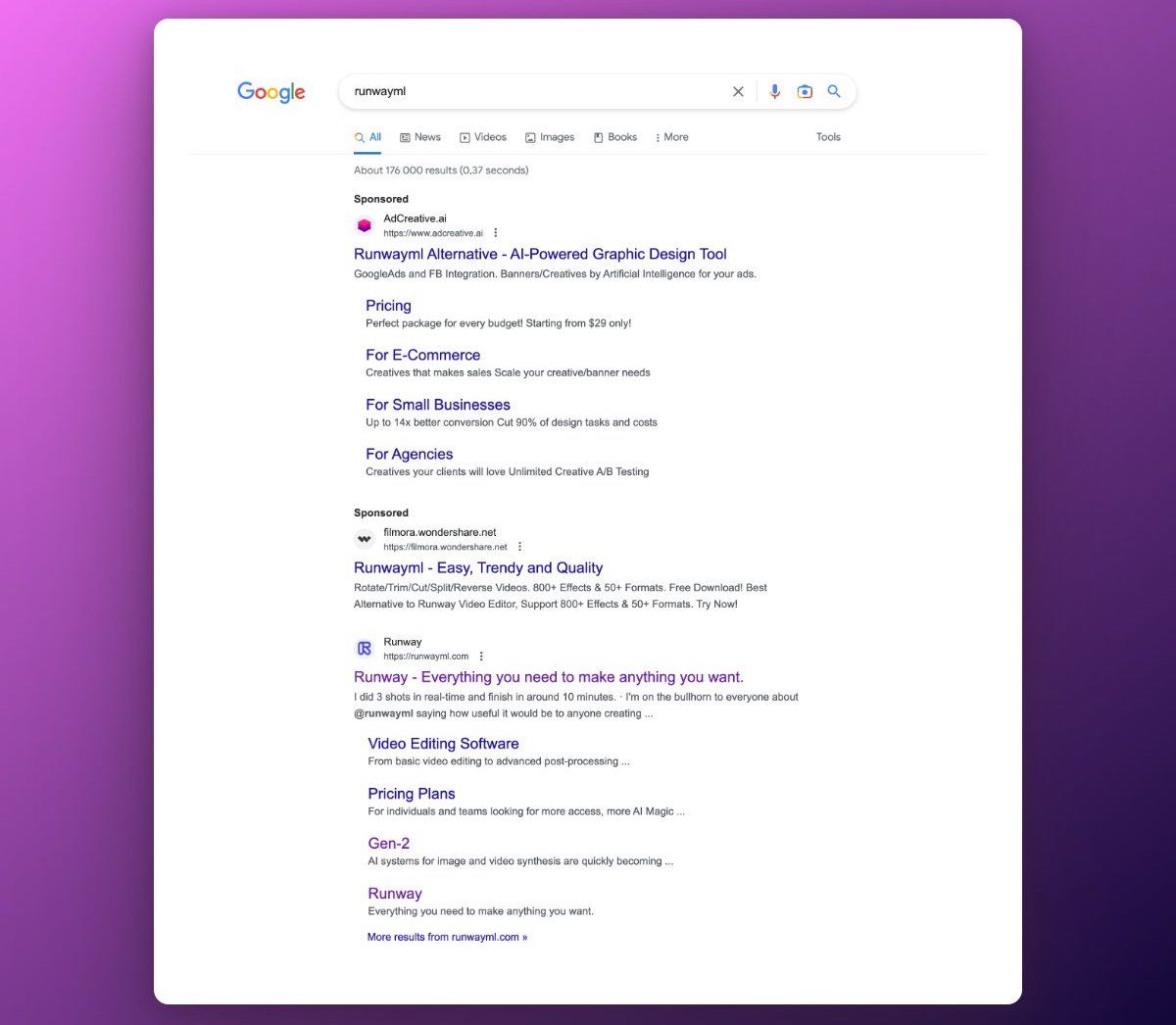This screenshot has width=1176, height=1025.
Task: Select the All search tab
Action: 367,137
